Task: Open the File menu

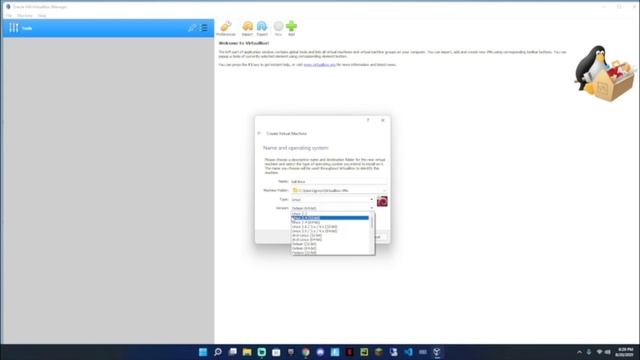Action: click(x=9, y=16)
